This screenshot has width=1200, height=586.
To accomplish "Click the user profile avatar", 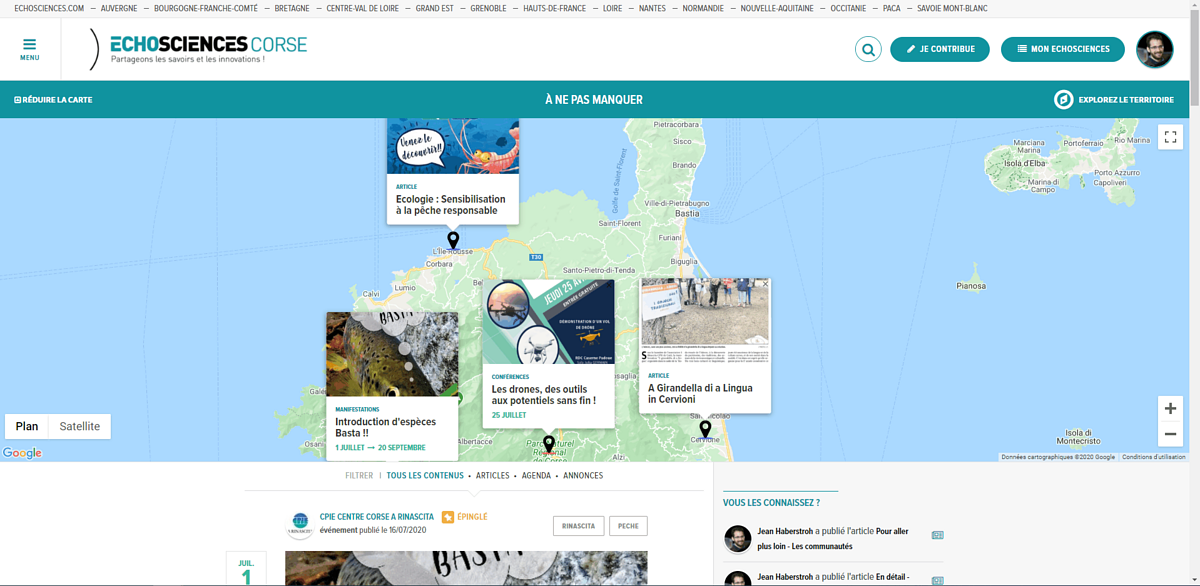I will (1155, 49).
